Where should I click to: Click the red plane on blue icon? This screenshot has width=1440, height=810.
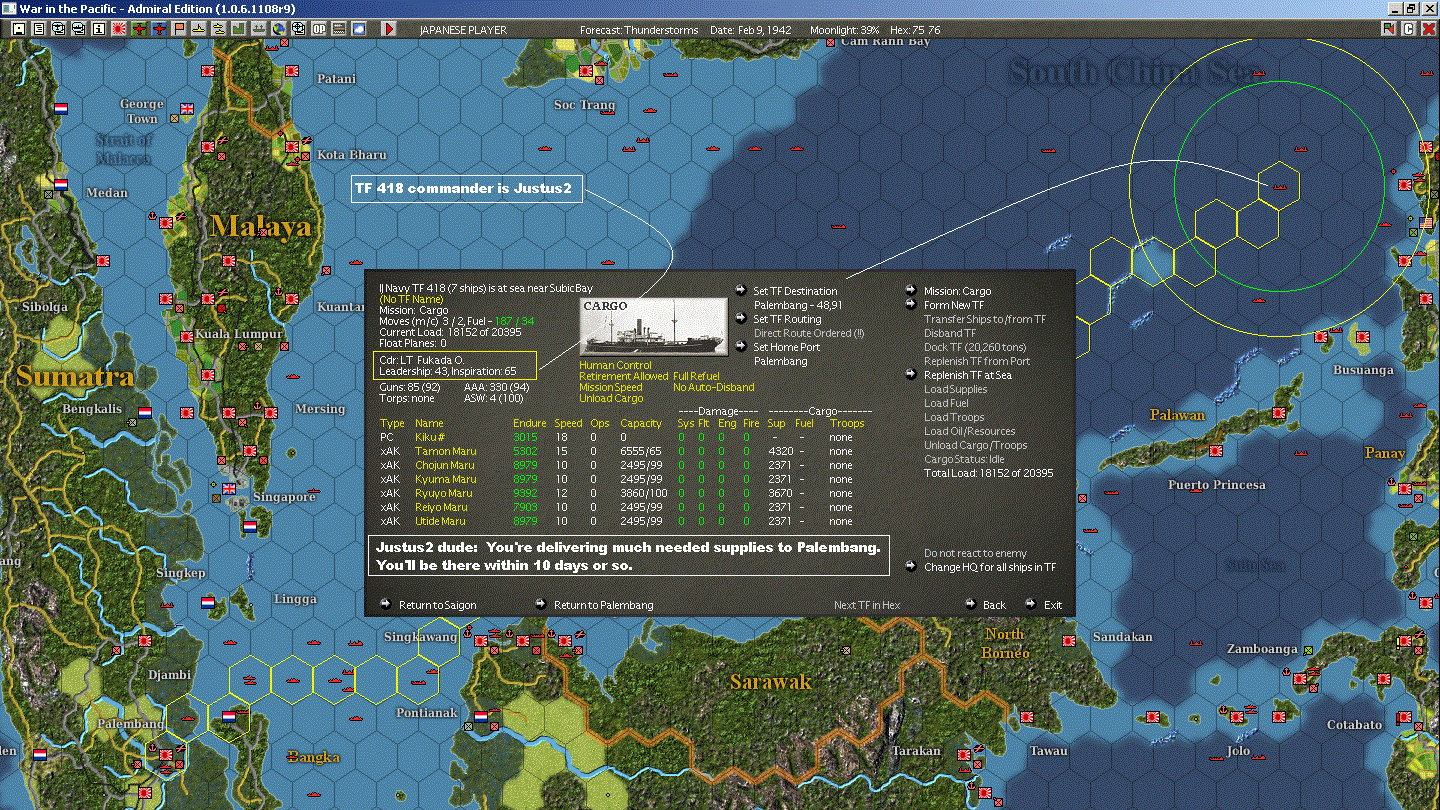[x=159, y=29]
